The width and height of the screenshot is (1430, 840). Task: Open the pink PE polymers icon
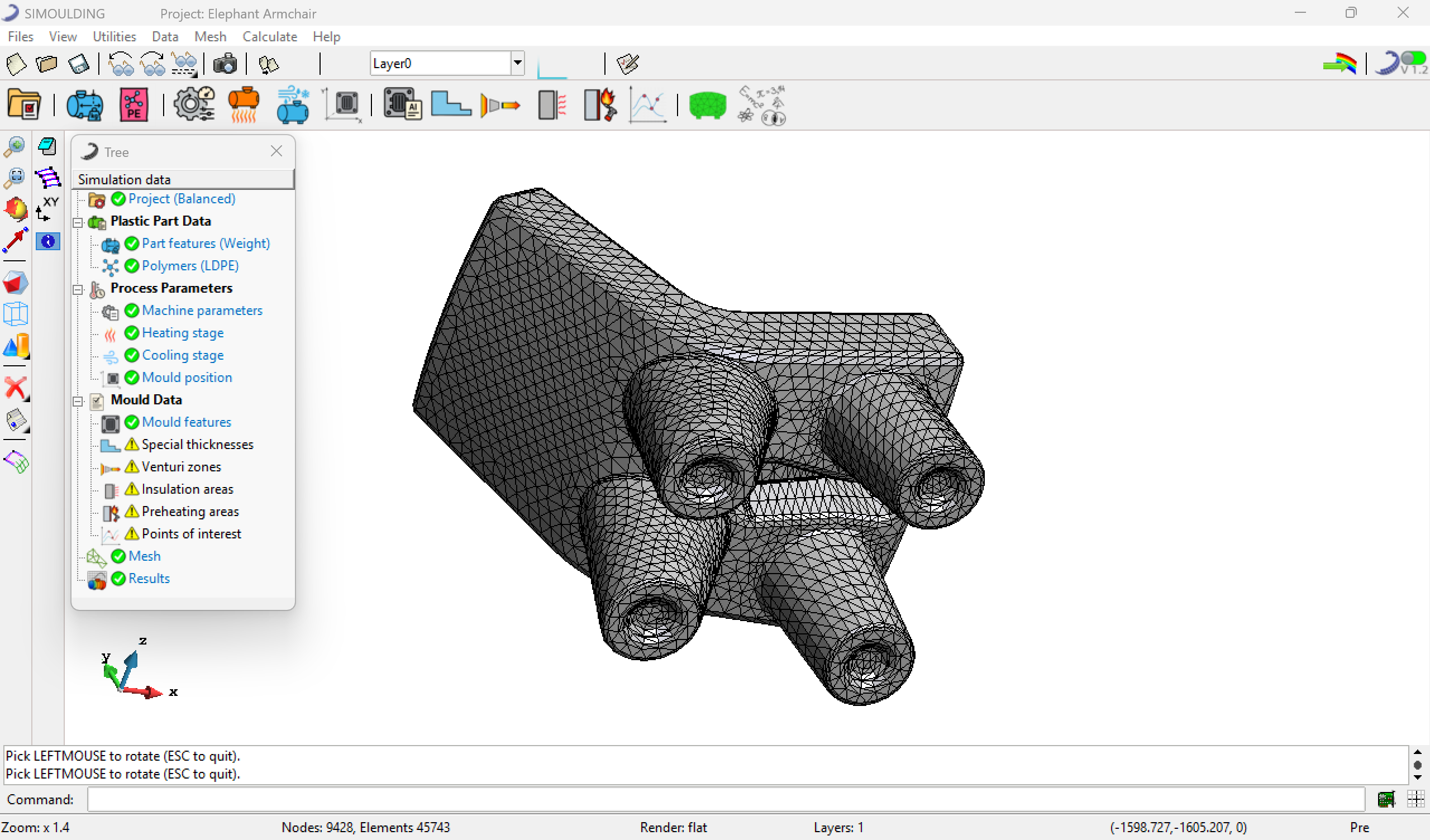134,105
